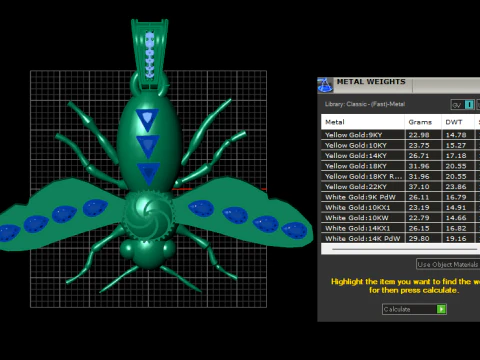This screenshot has width=480, height=360.
Task: Sort by the Grams column header
Action: [423, 122]
